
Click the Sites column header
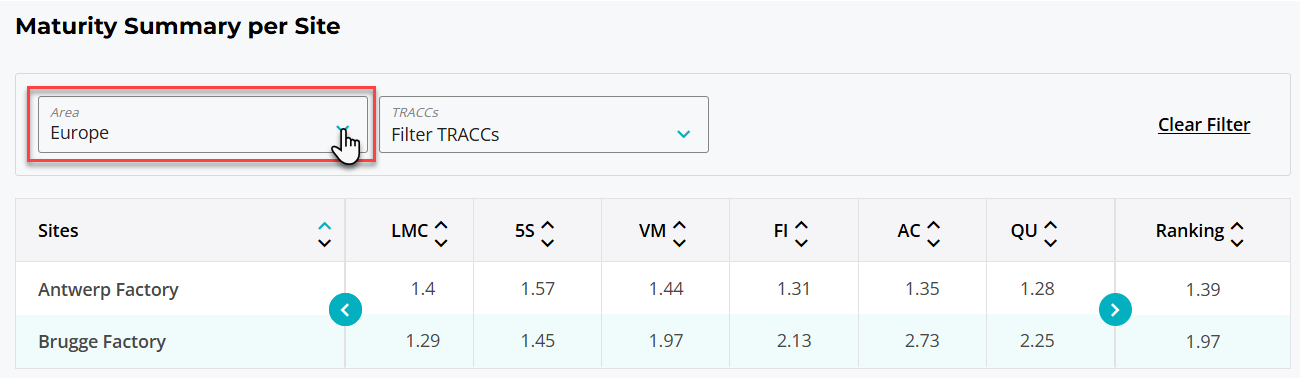click(x=58, y=231)
